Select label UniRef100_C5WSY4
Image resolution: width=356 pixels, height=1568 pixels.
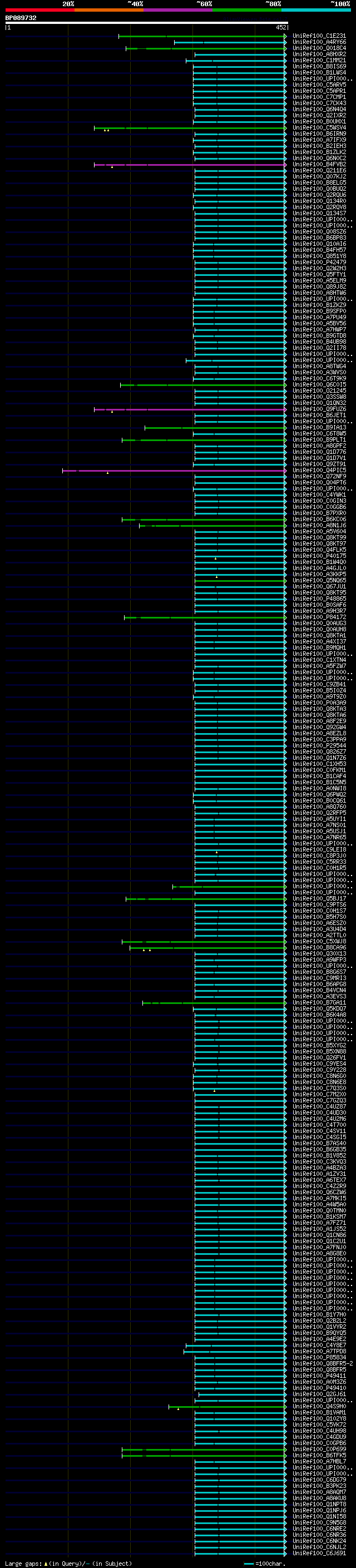pyautogui.click(x=319, y=128)
